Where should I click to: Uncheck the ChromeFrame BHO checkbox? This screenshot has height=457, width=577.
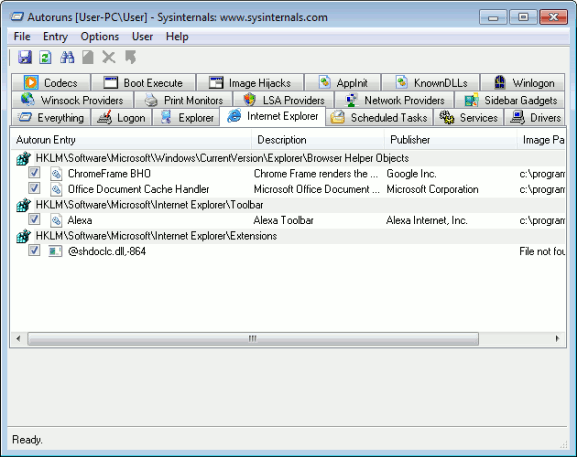(x=34, y=172)
